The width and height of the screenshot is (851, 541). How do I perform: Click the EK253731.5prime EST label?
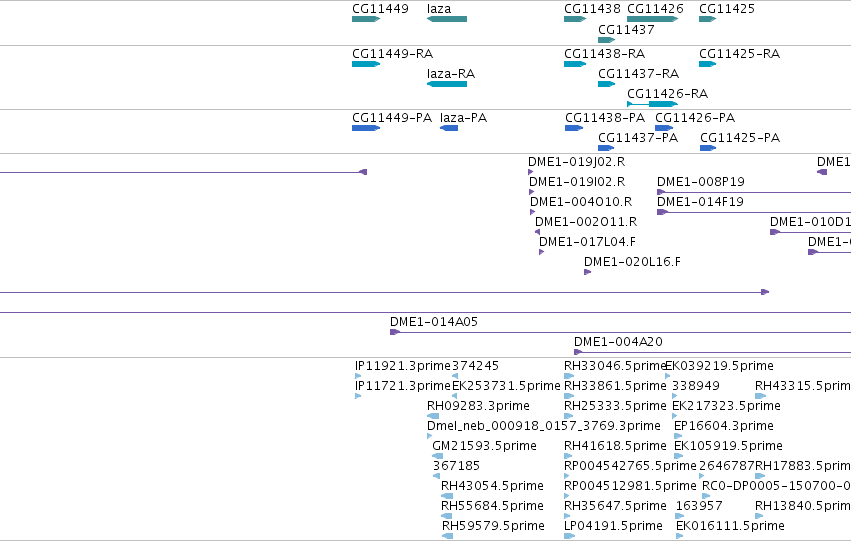point(506,386)
